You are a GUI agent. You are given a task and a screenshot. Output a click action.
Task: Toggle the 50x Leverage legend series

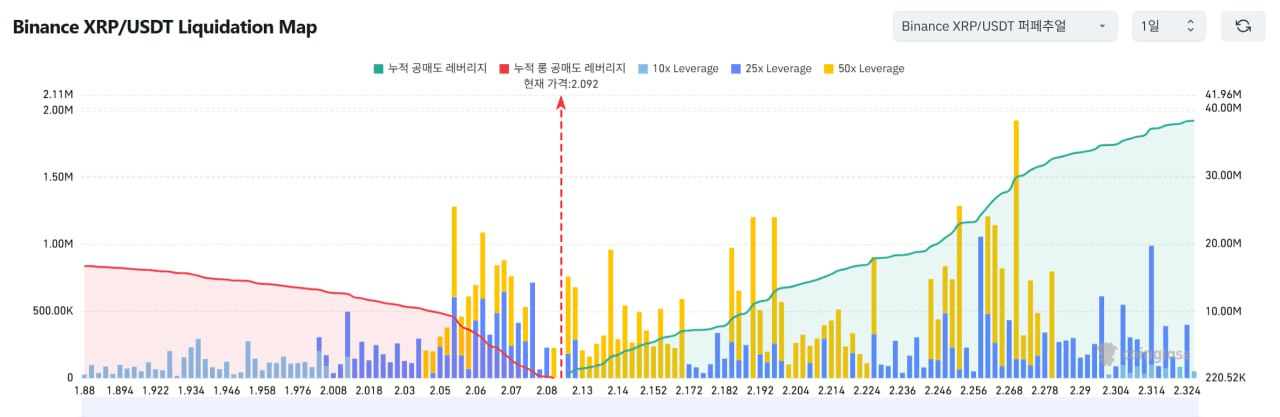(x=863, y=69)
